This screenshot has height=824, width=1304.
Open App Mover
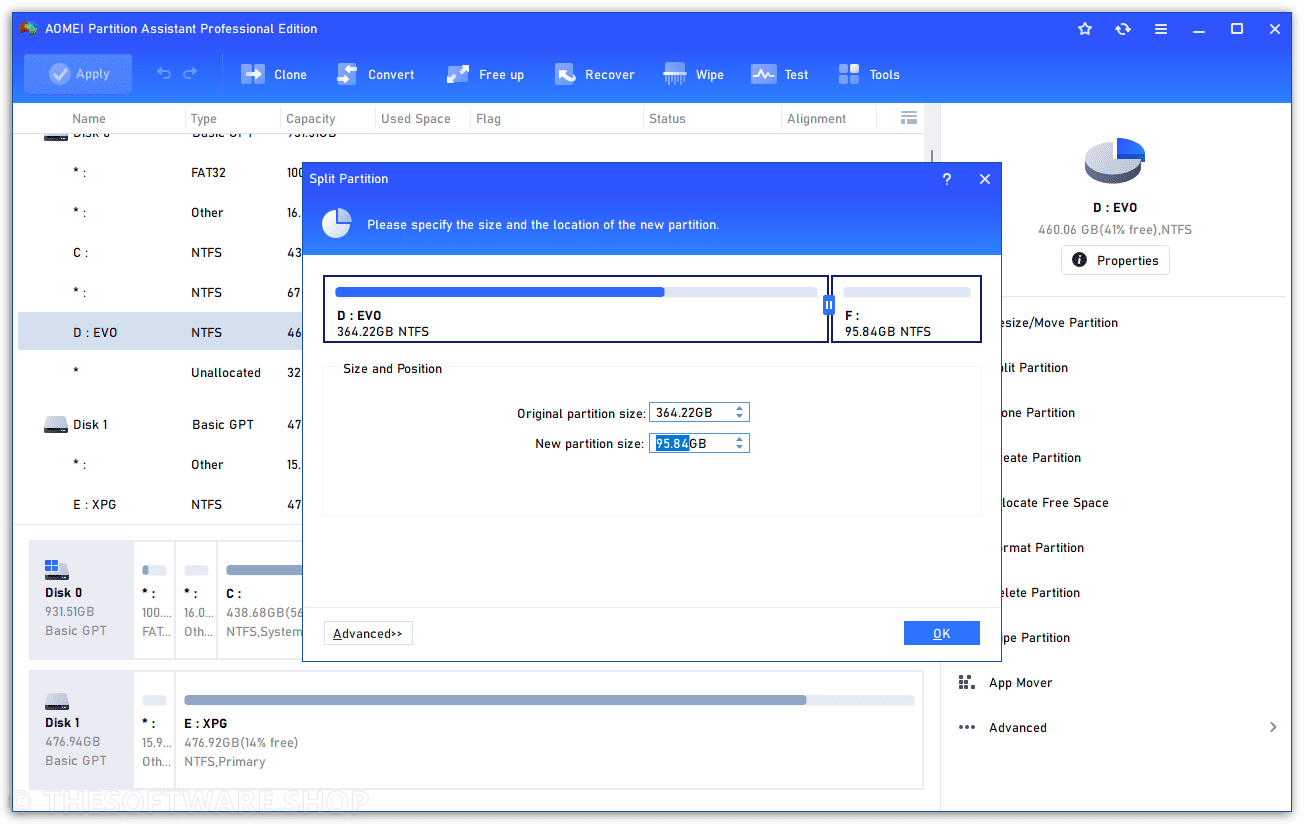[x=1020, y=683]
